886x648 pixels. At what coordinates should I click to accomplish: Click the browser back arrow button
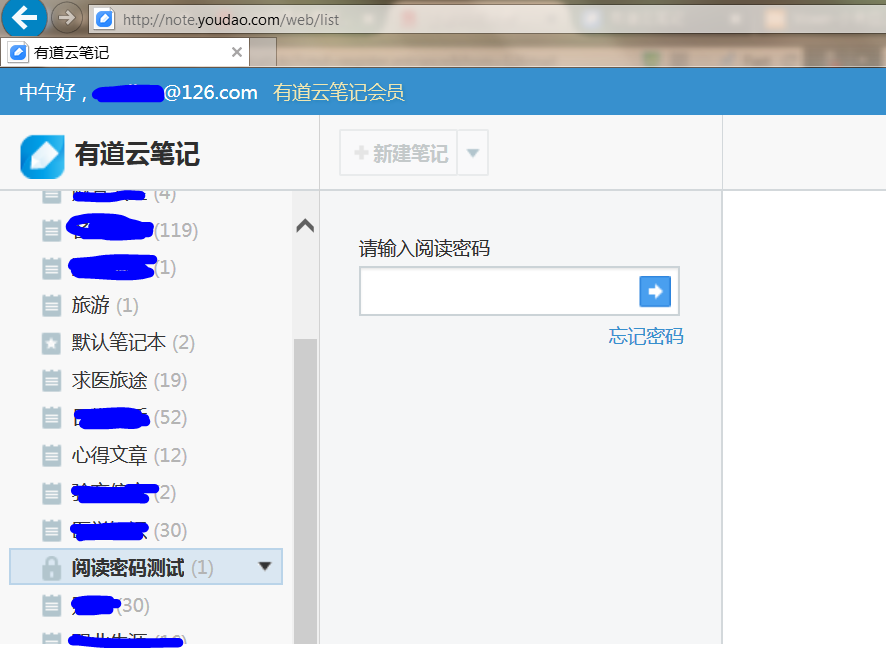pyautogui.click(x=24, y=18)
